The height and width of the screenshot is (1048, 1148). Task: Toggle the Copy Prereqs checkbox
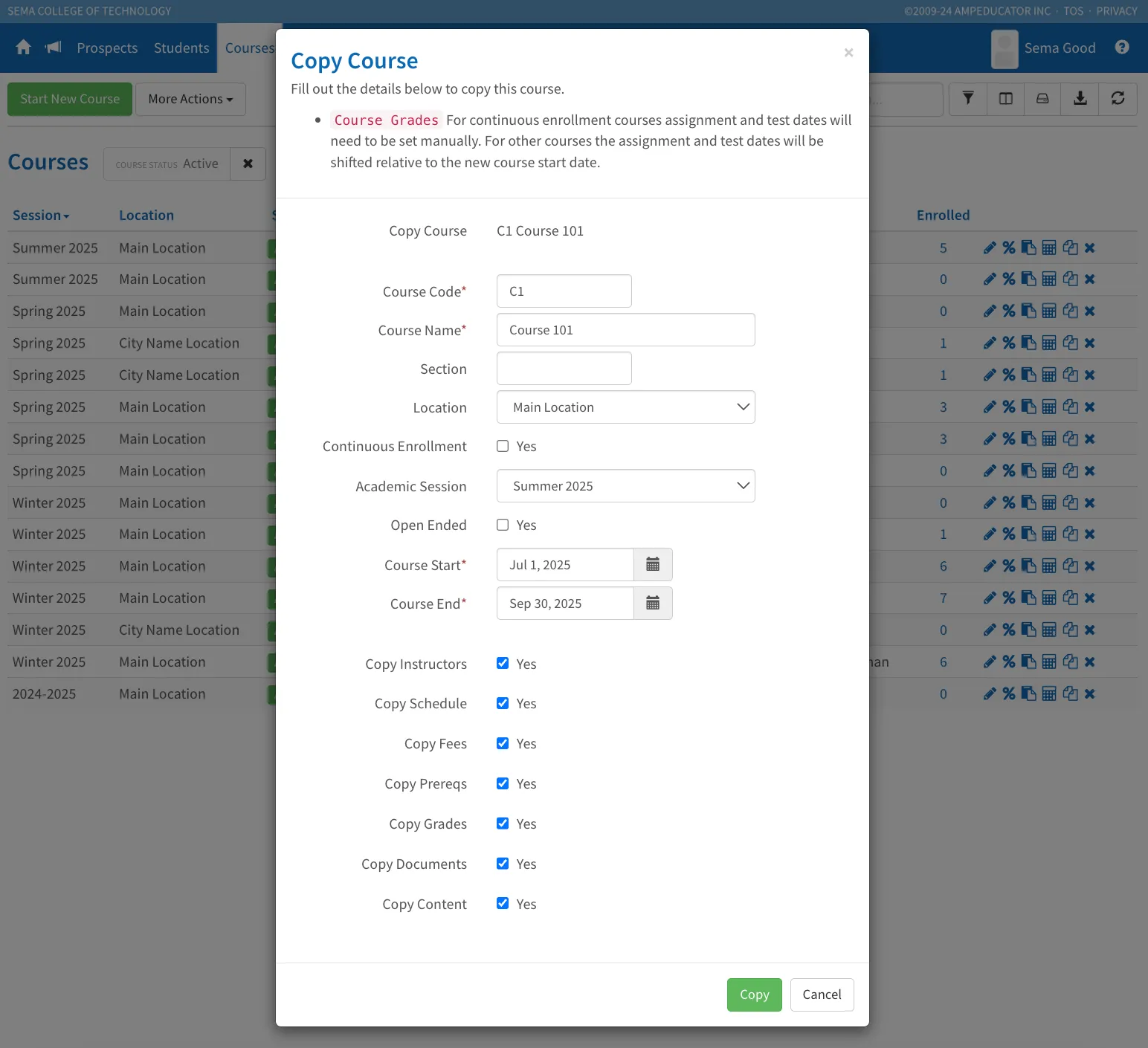click(x=503, y=783)
